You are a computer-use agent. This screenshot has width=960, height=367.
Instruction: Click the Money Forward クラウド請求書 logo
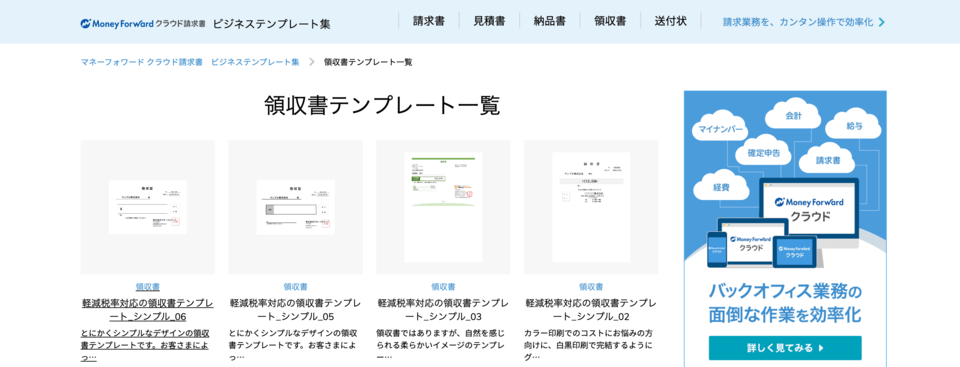(143, 24)
